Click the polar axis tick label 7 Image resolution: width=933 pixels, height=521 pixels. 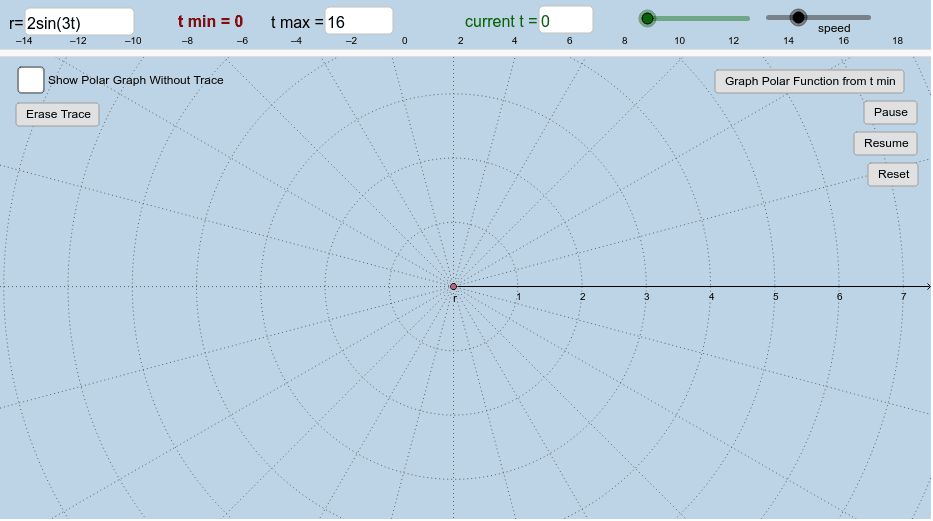click(x=903, y=296)
